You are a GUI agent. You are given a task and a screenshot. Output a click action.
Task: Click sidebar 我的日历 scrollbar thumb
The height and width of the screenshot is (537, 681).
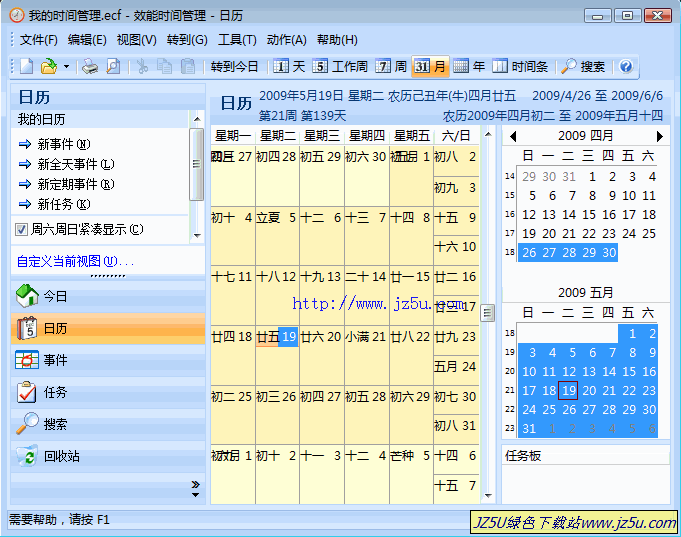pyautogui.click(x=197, y=164)
